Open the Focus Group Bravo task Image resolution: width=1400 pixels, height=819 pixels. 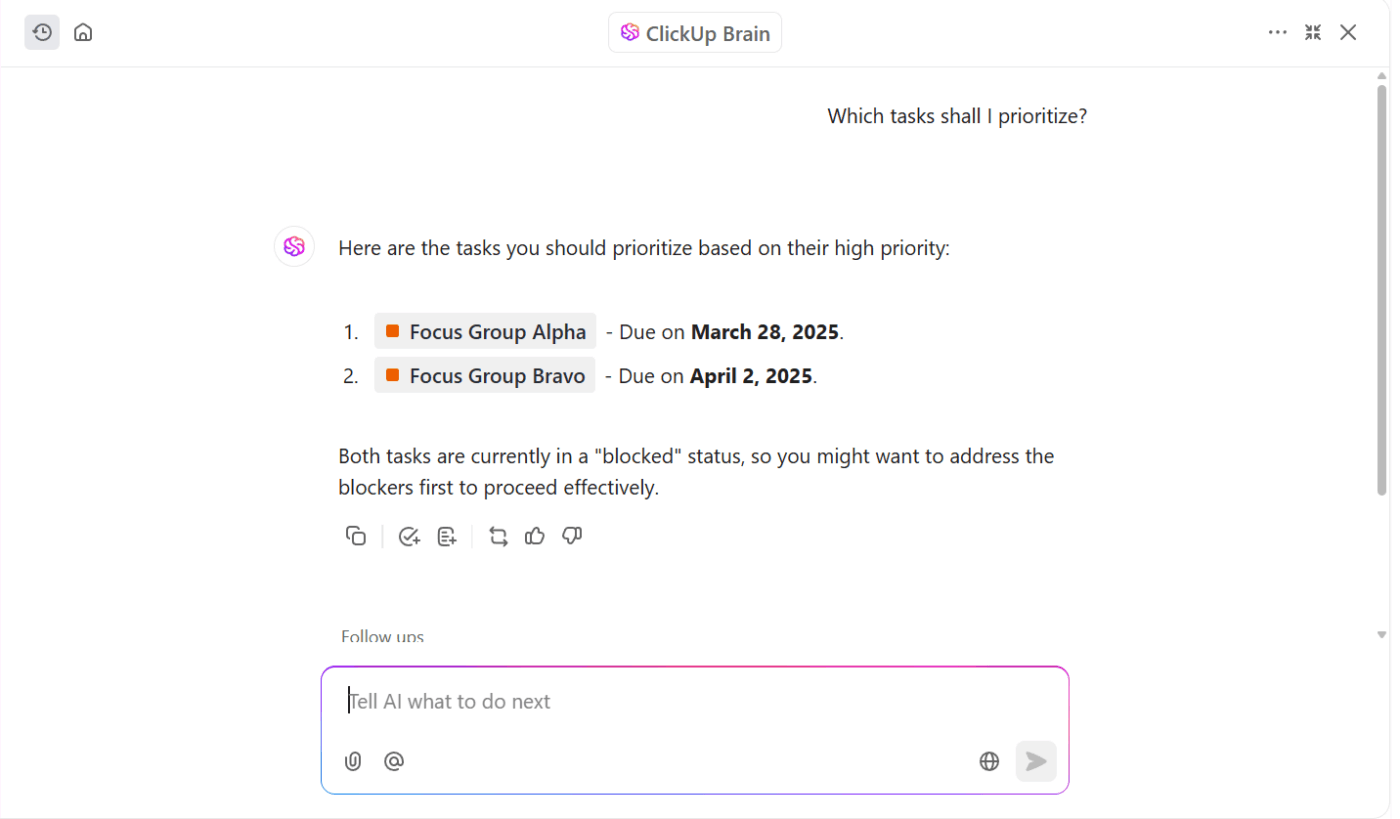point(486,376)
